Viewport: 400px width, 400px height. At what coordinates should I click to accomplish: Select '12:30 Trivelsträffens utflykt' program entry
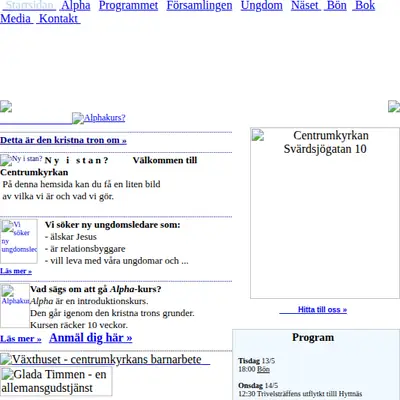300,394
